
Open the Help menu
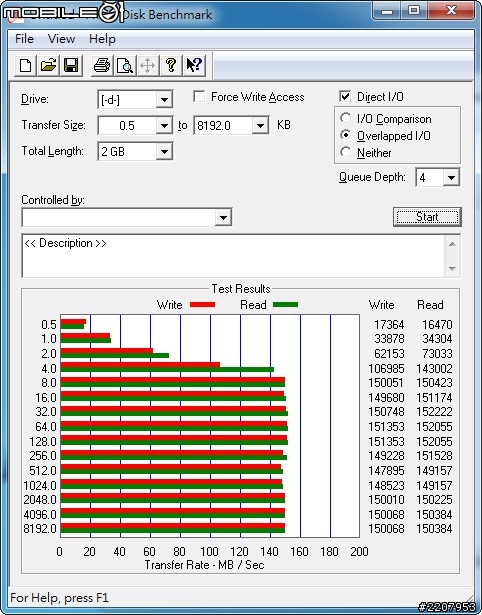pos(102,39)
